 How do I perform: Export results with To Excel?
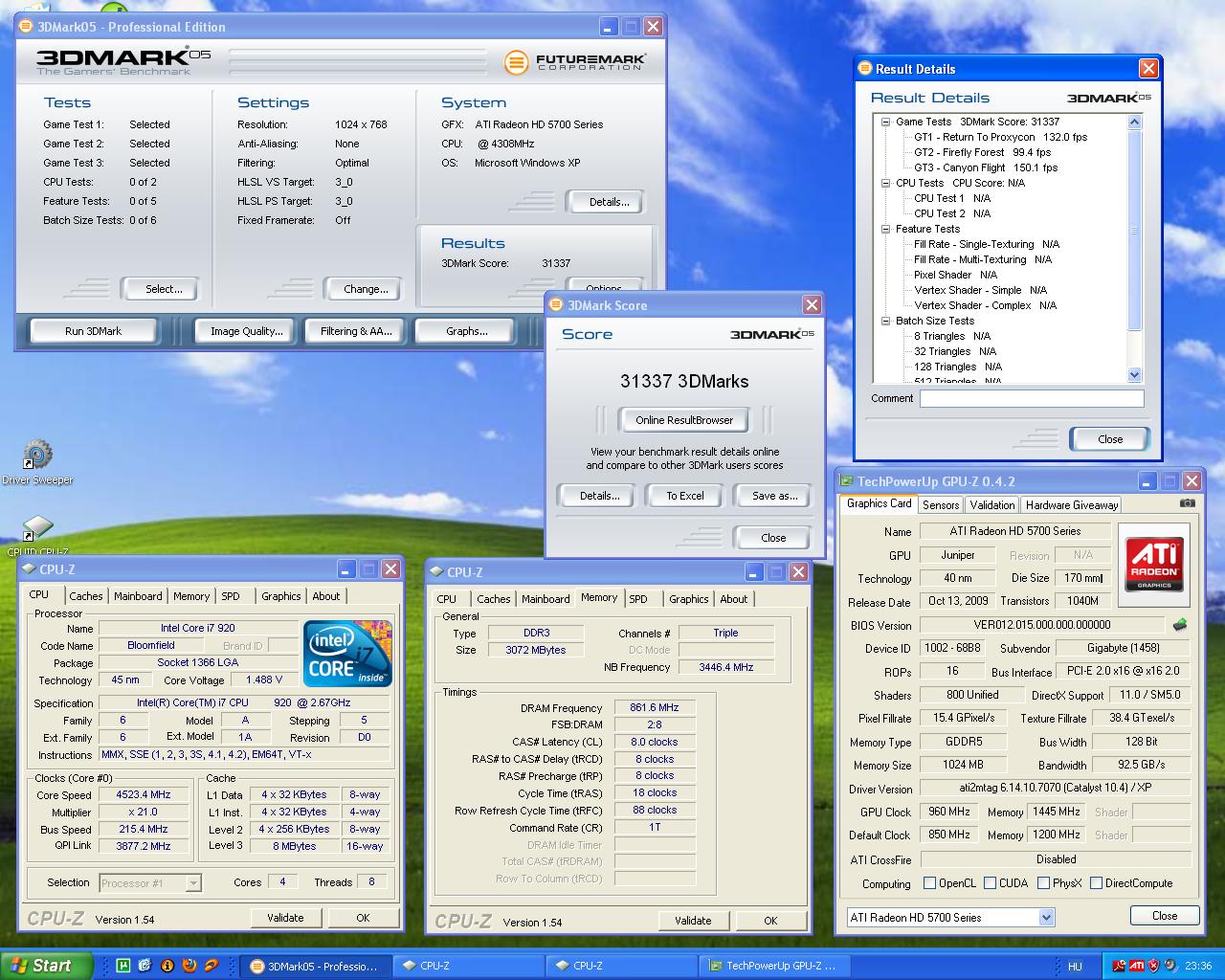[x=685, y=496]
